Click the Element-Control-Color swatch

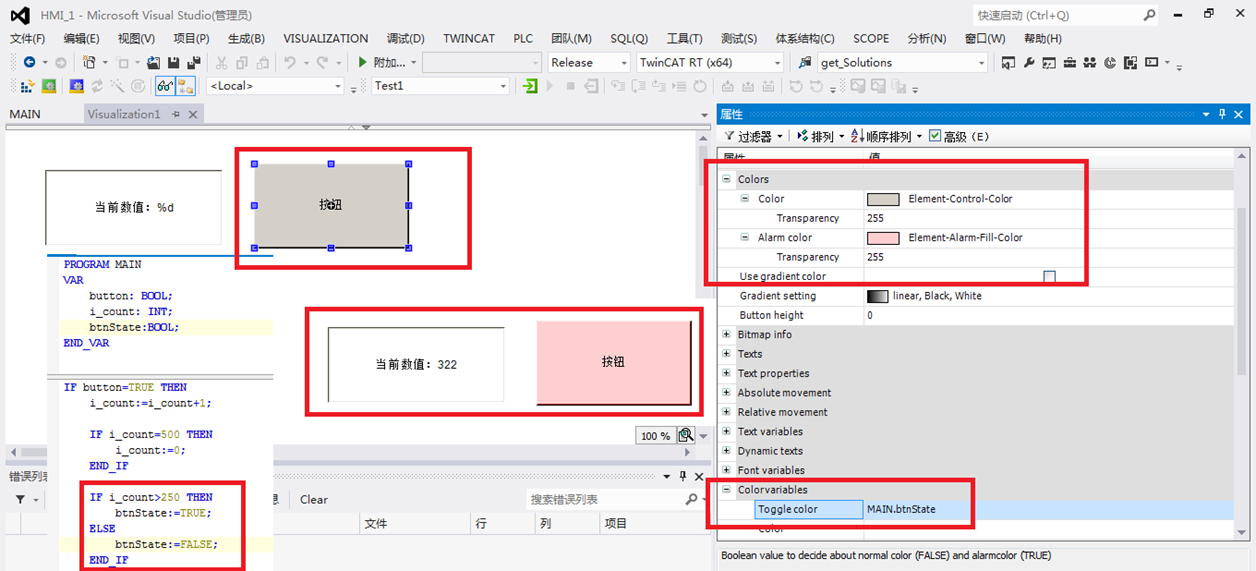pos(883,199)
